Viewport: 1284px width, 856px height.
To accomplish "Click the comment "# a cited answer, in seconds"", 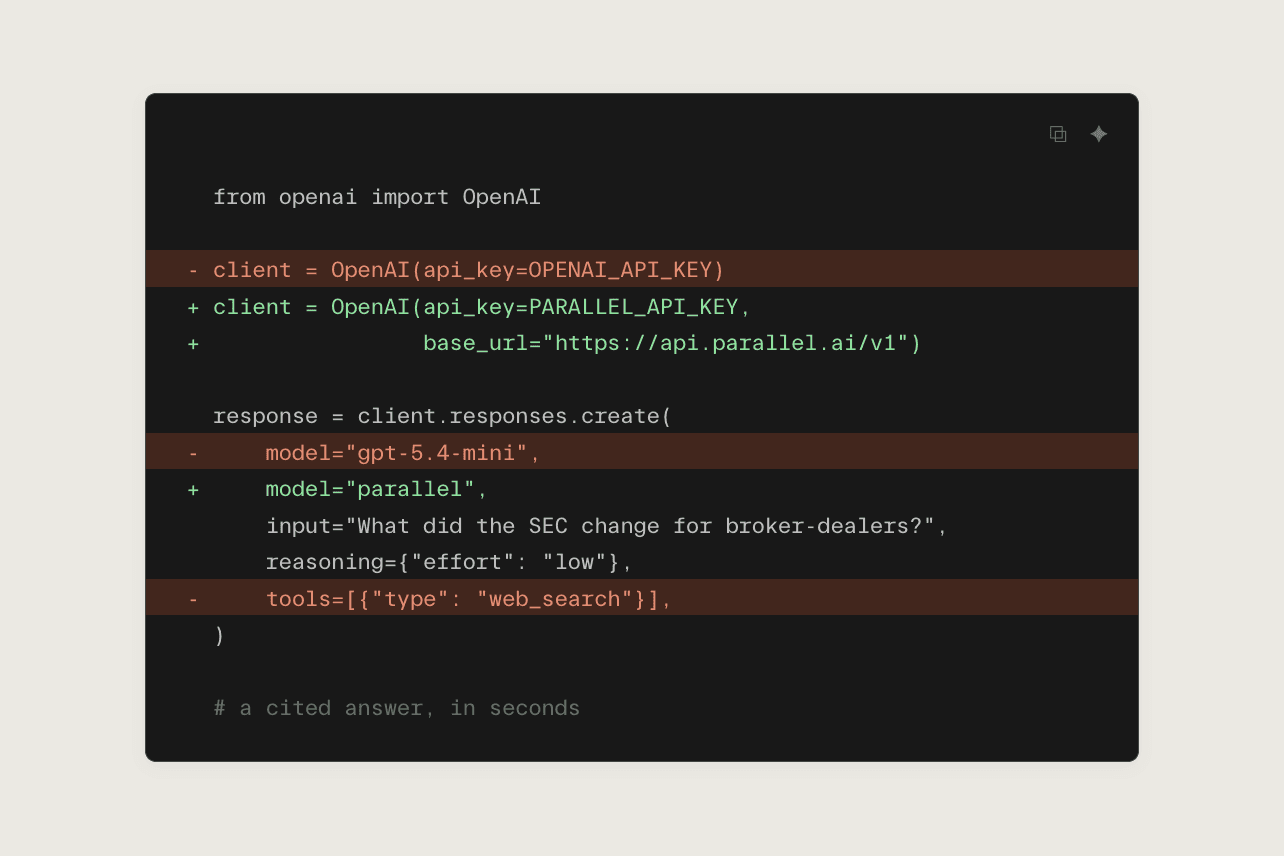I will point(397,708).
